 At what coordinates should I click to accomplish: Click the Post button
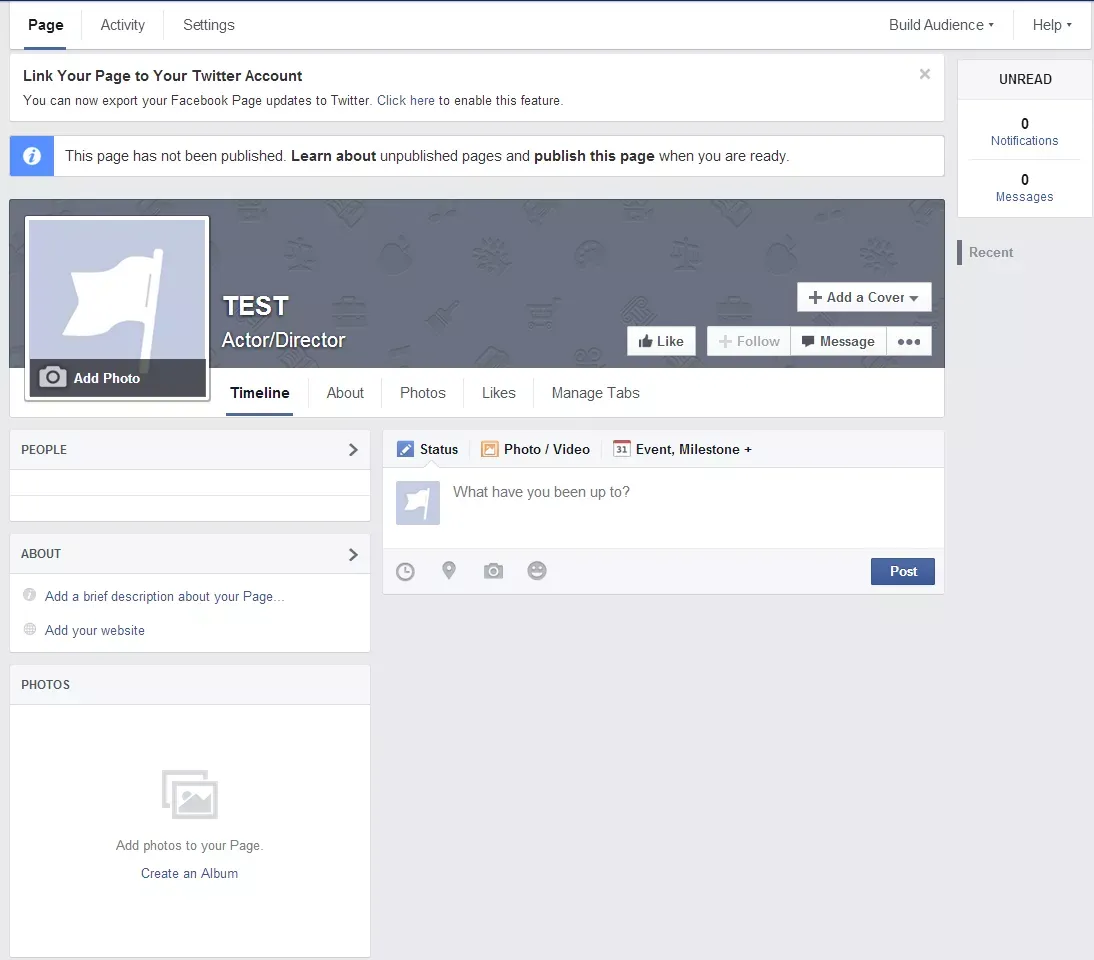coord(902,571)
